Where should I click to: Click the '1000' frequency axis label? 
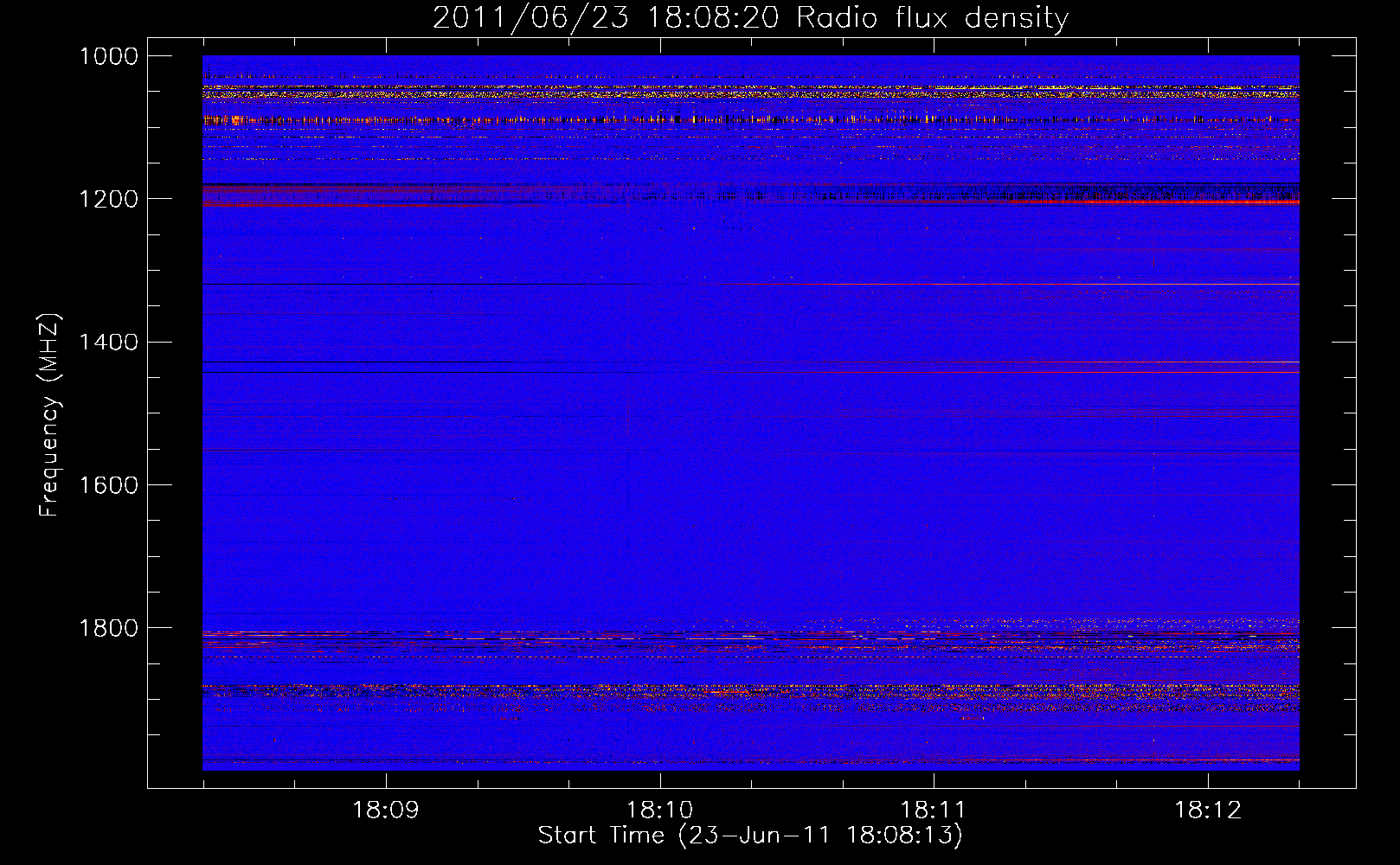click(108, 56)
